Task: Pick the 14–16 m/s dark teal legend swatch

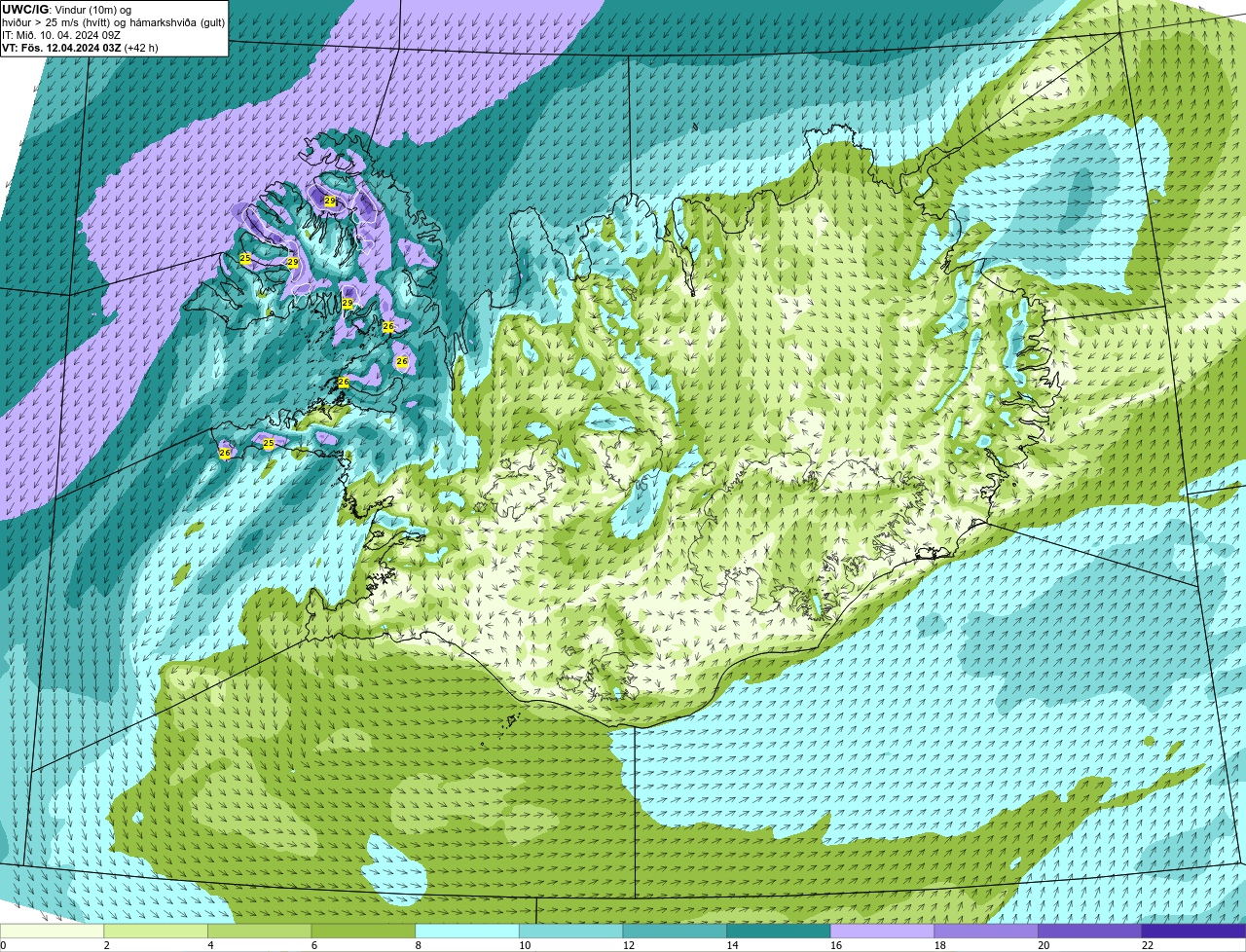Action: 779,931
